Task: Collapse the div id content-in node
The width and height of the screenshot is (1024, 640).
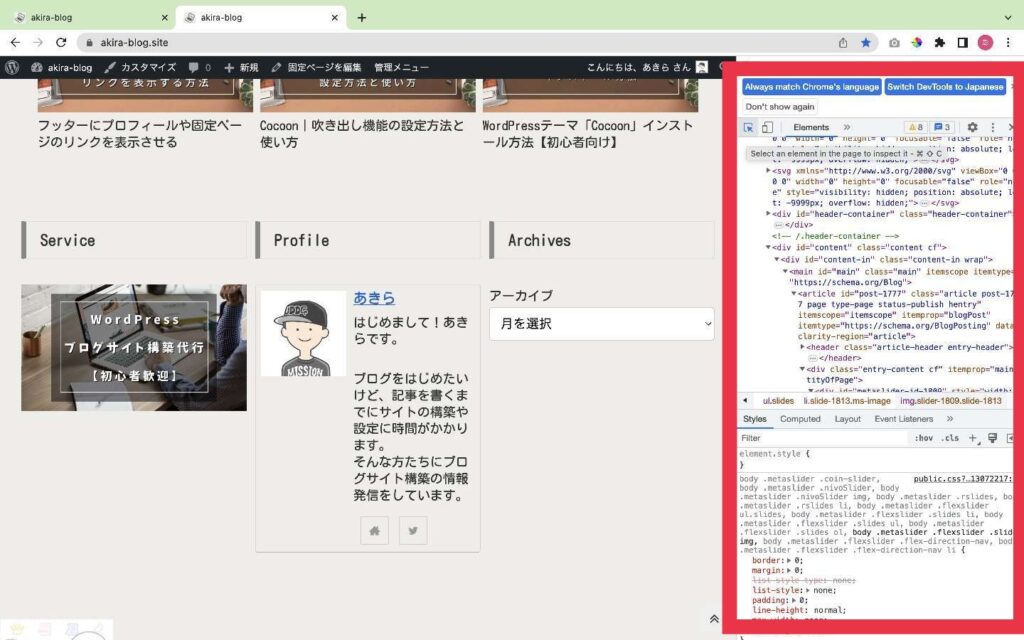Action: [776, 259]
